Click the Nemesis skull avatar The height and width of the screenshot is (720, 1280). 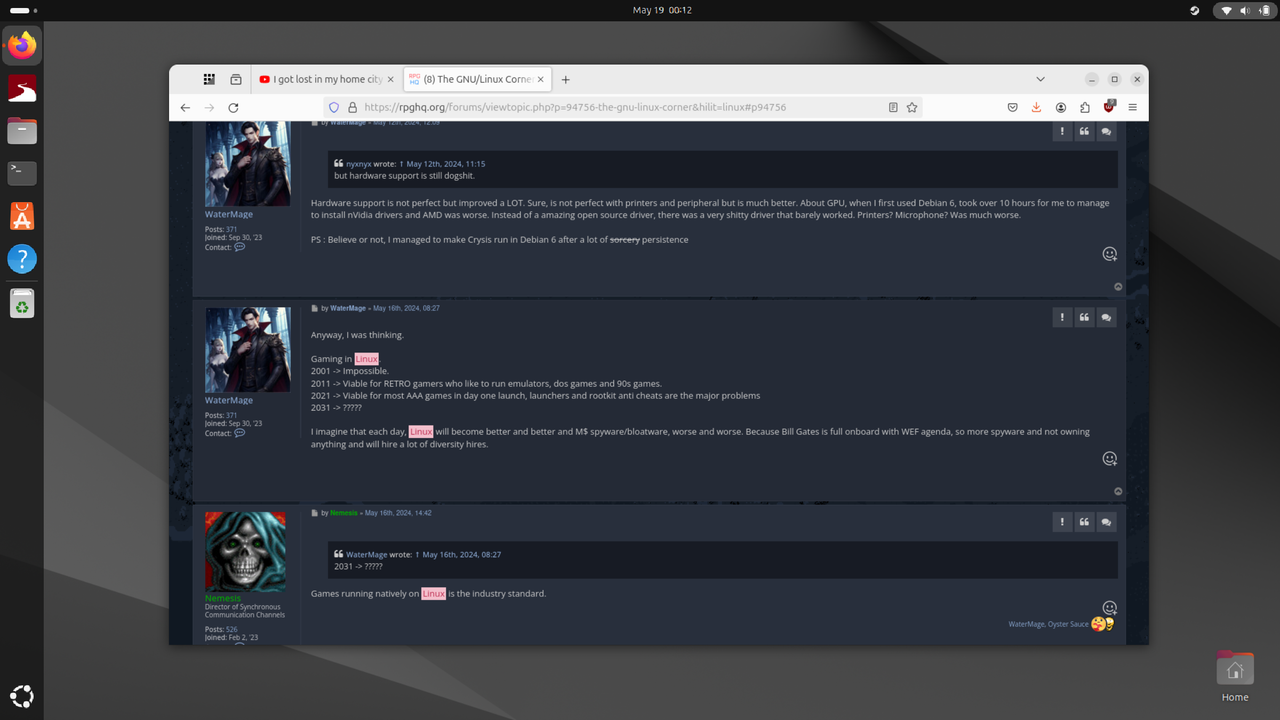tap(245, 551)
